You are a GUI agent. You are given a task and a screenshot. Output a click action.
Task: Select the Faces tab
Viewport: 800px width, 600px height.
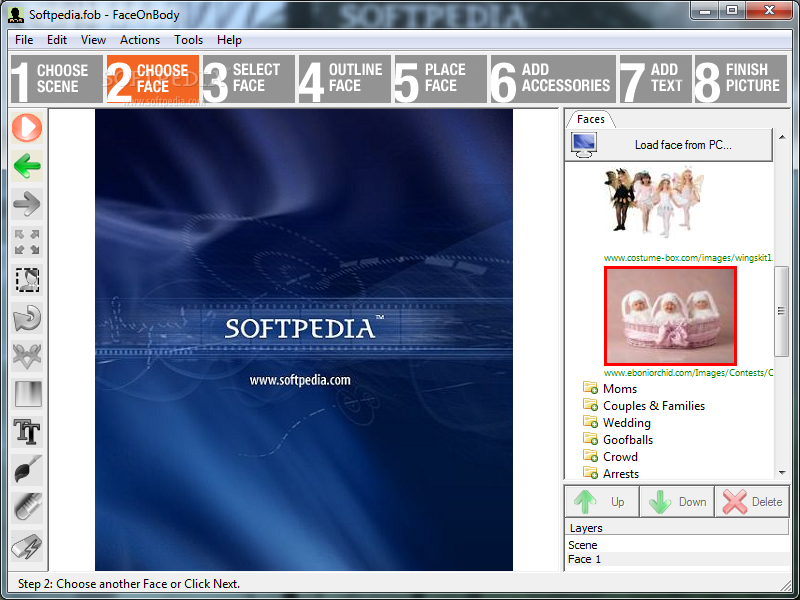pyautogui.click(x=591, y=119)
